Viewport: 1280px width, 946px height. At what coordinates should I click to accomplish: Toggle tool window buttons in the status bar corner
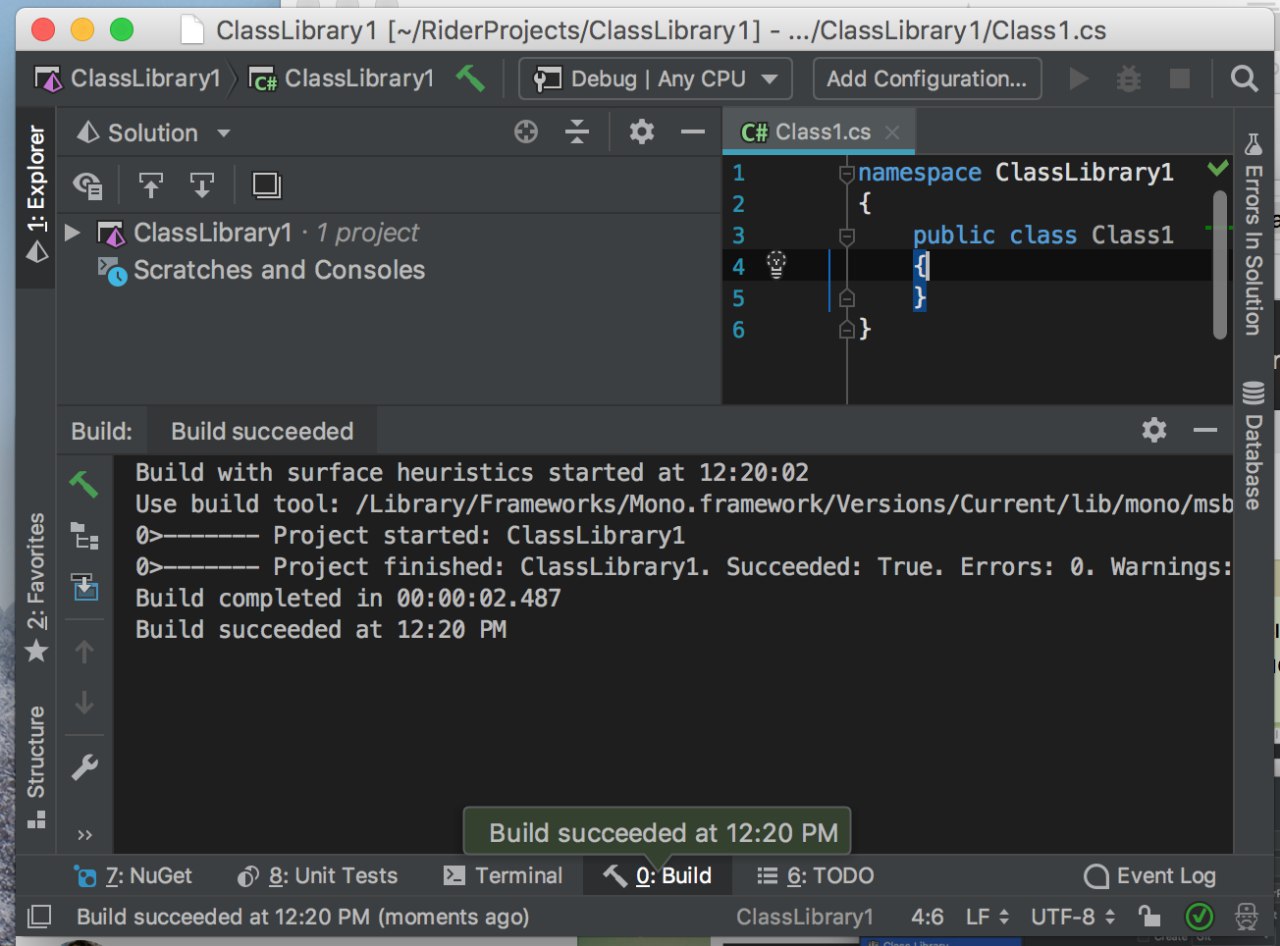(x=39, y=916)
